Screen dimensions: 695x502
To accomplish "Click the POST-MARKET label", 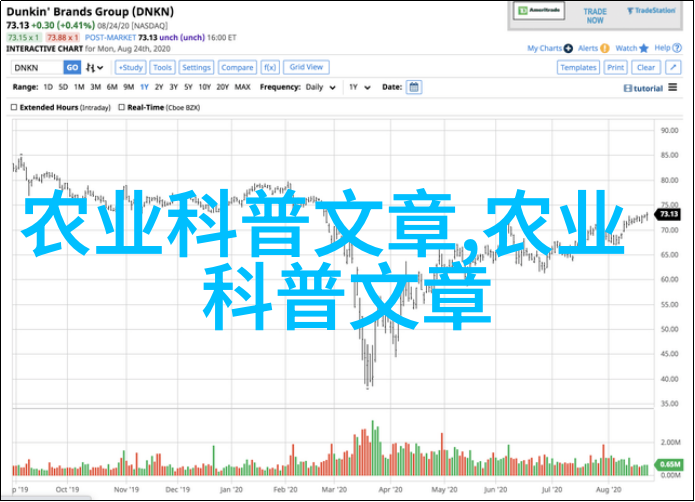I will pyautogui.click(x=110, y=38).
